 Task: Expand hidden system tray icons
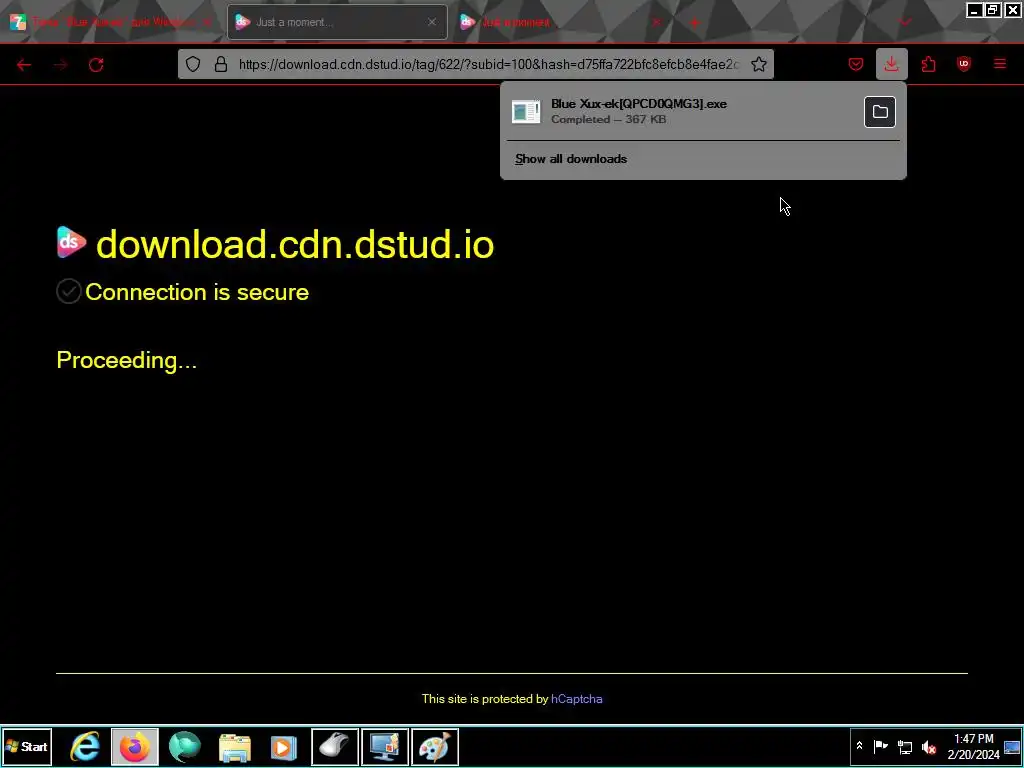pos(859,746)
